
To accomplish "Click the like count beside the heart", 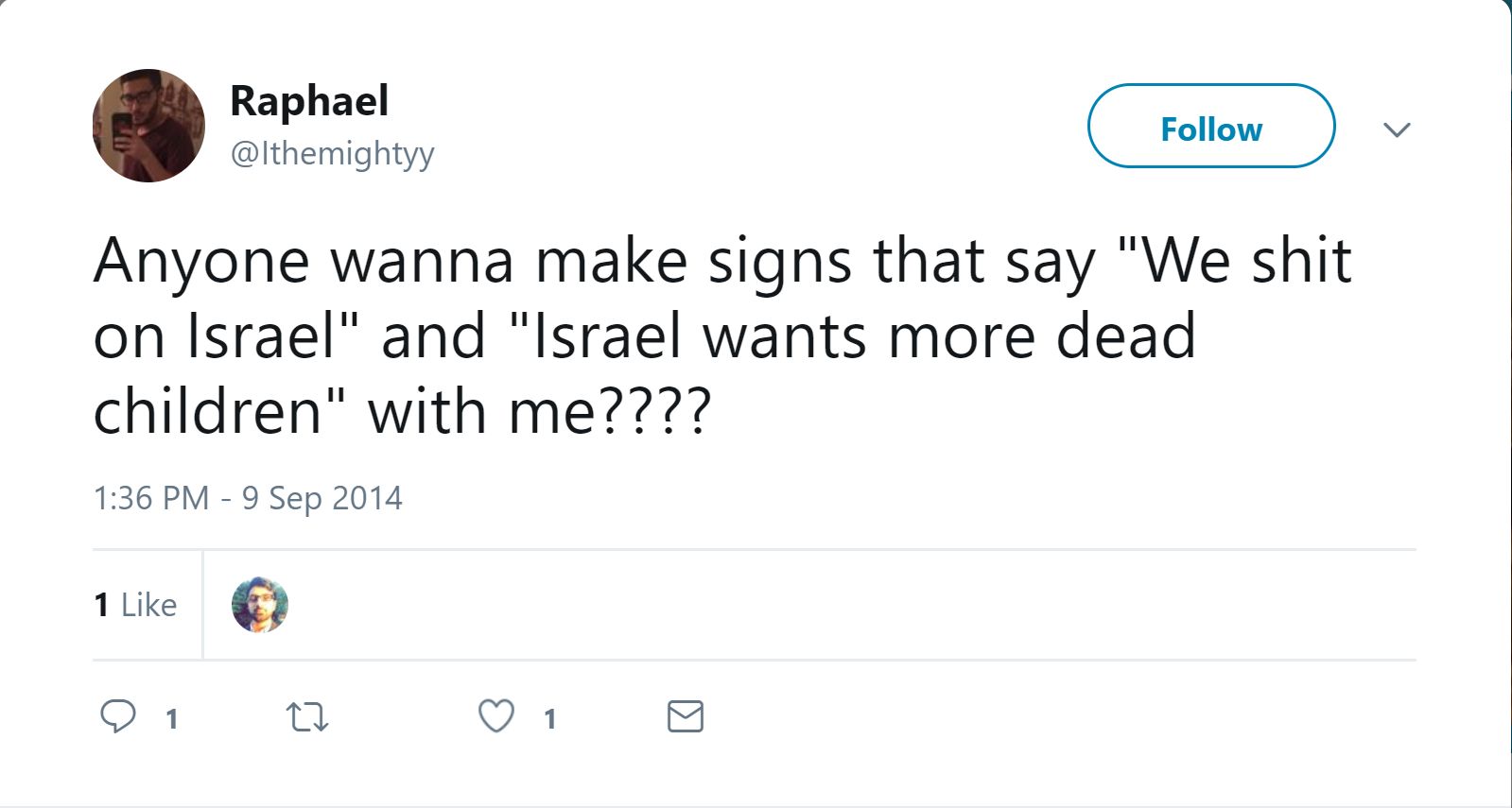I will (550, 719).
